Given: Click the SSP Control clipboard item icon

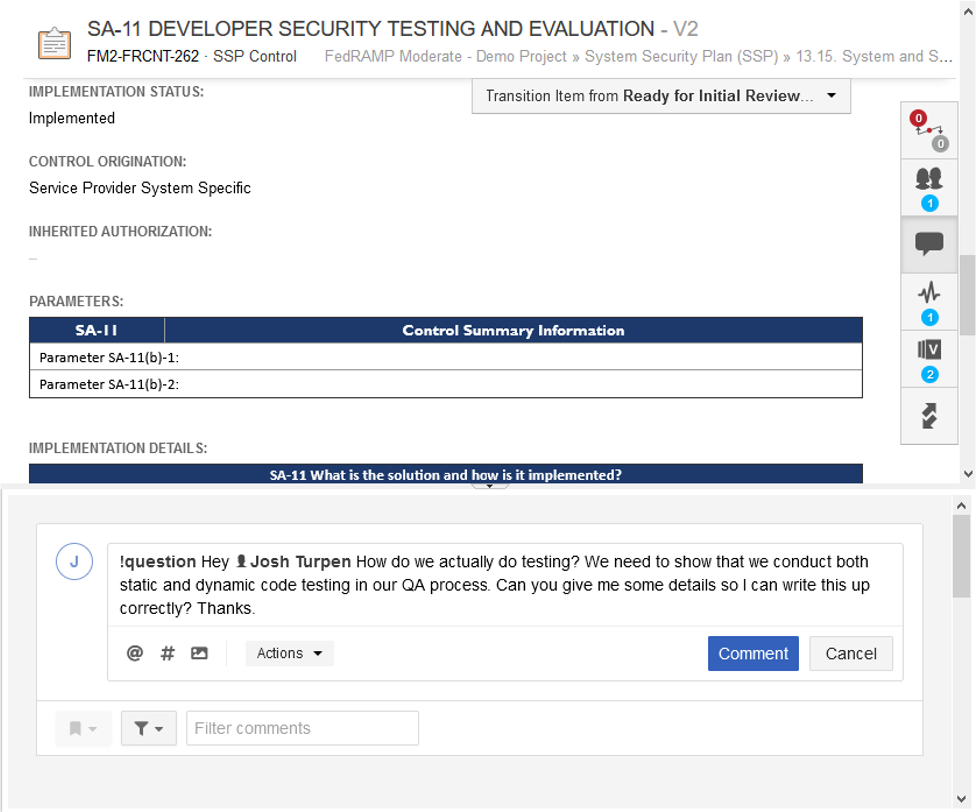Looking at the screenshot, I should tap(54, 43).
